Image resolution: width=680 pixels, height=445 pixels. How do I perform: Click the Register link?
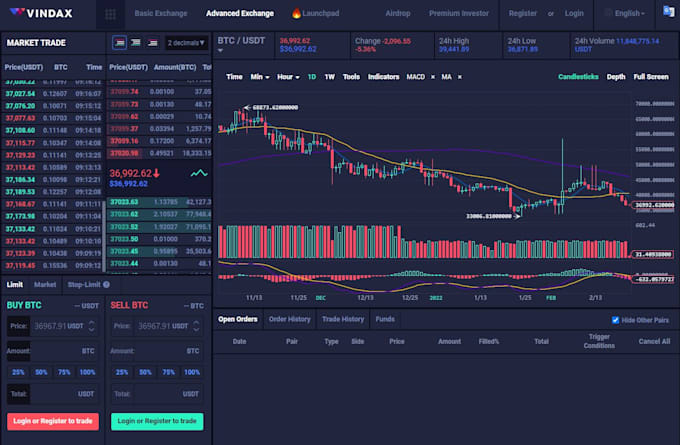click(523, 13)
